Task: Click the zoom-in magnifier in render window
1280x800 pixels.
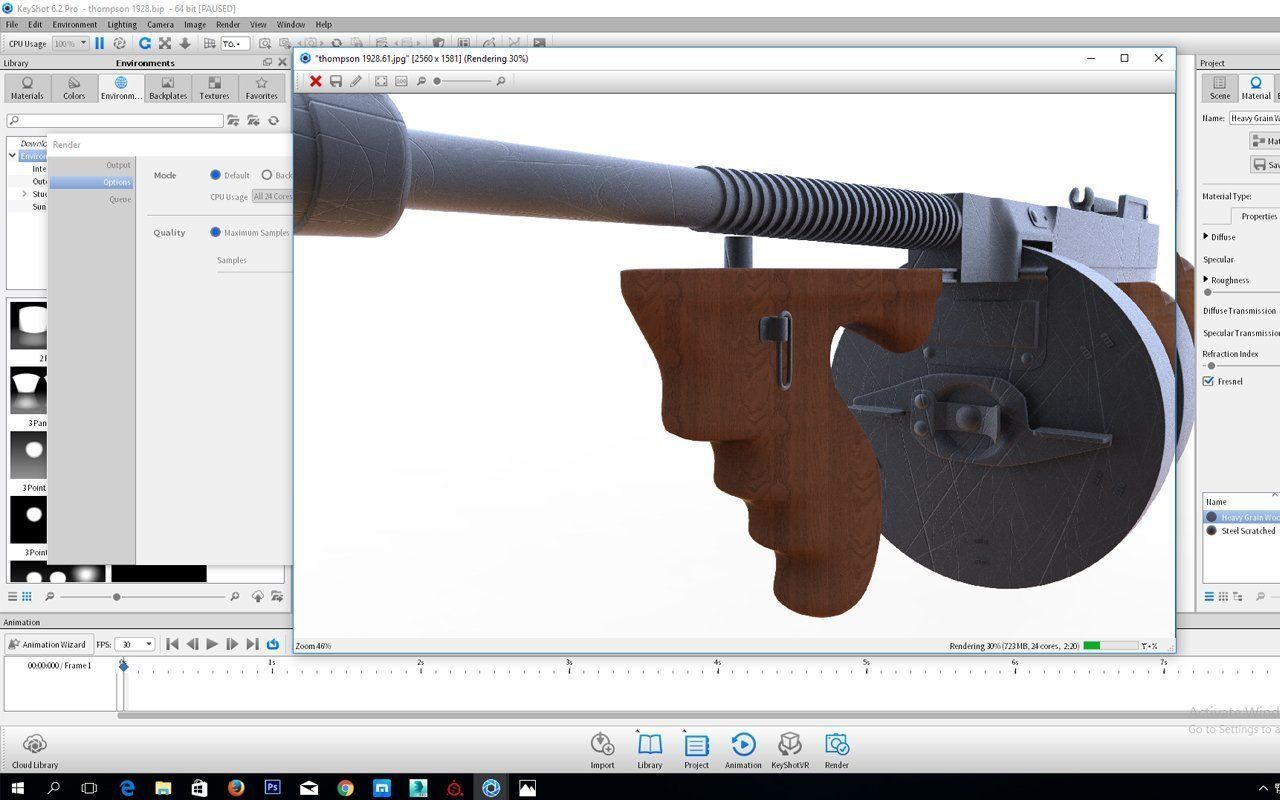Action: [500, 81]
